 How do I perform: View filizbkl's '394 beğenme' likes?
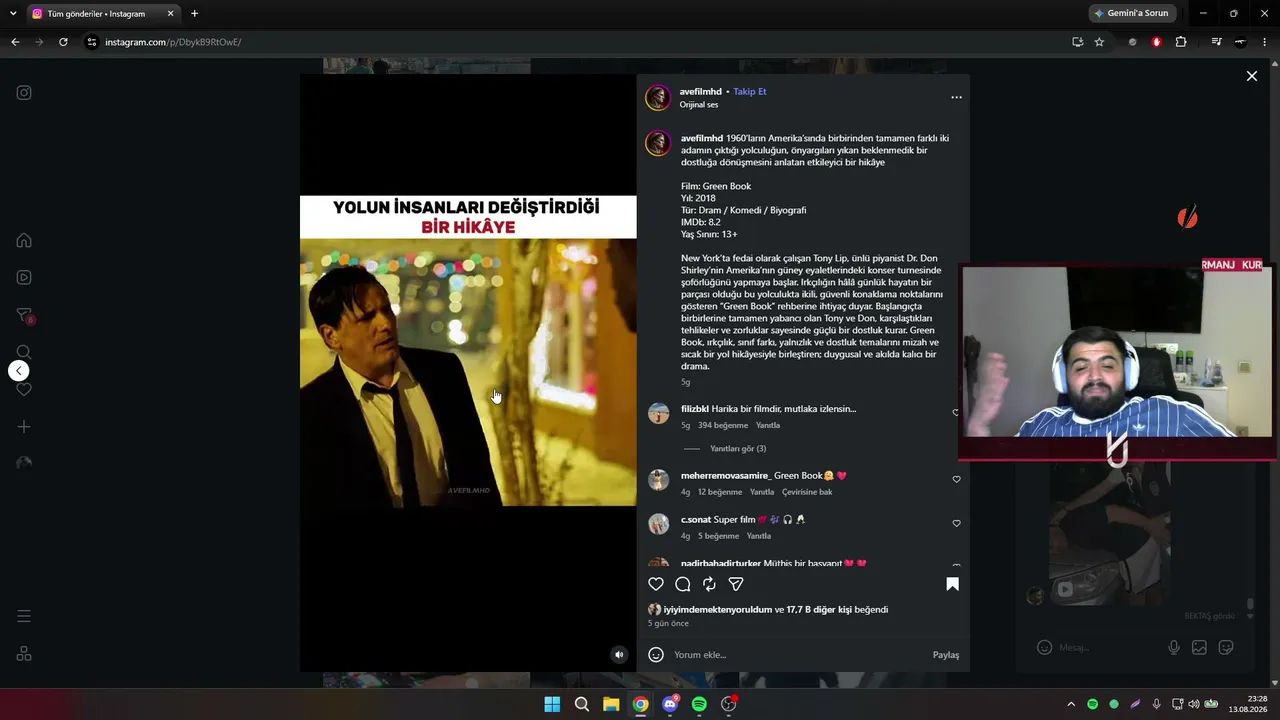(x=723, y=425)
